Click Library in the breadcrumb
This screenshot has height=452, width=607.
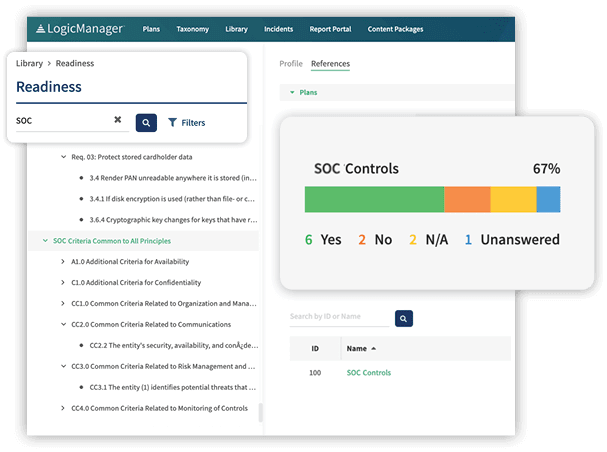pos(29,63)
